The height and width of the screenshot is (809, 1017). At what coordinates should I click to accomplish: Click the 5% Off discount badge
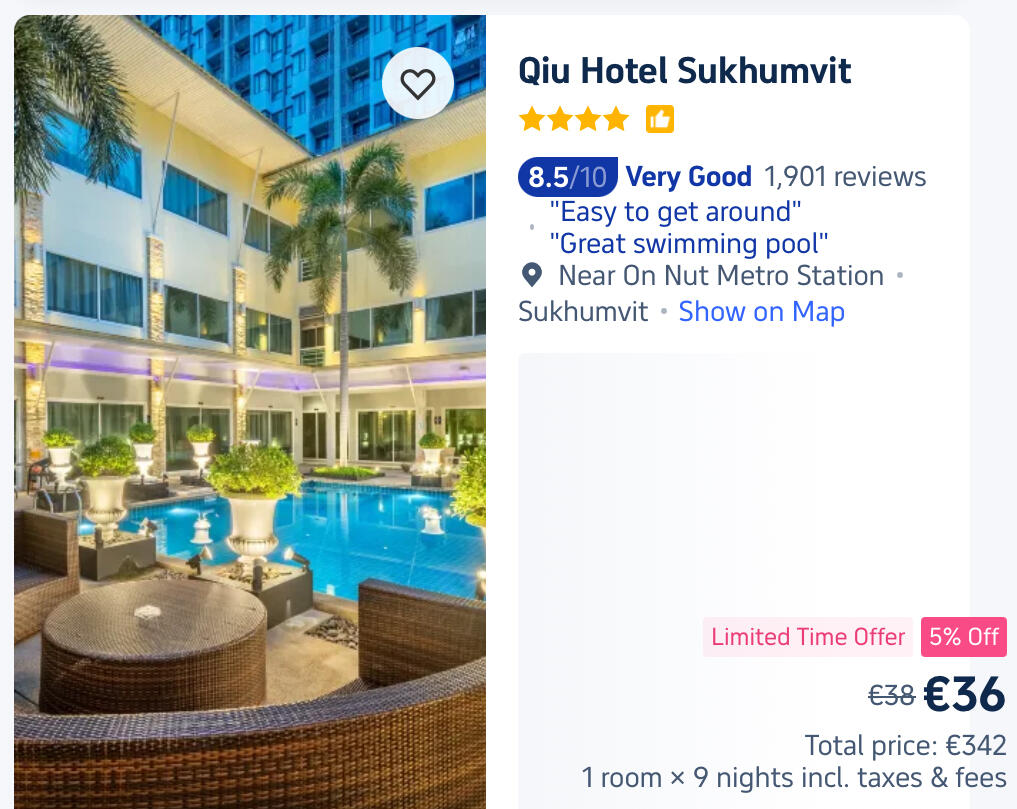[x=963, y=637]
